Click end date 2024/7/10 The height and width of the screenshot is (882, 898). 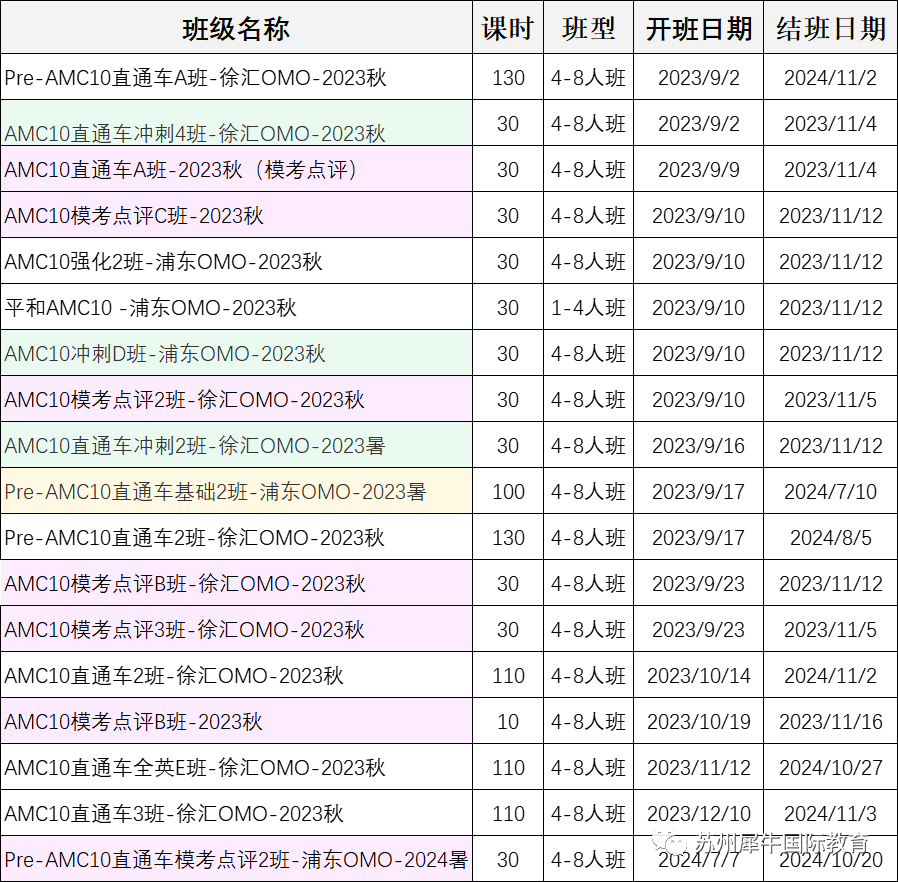(x=830, y=491)
